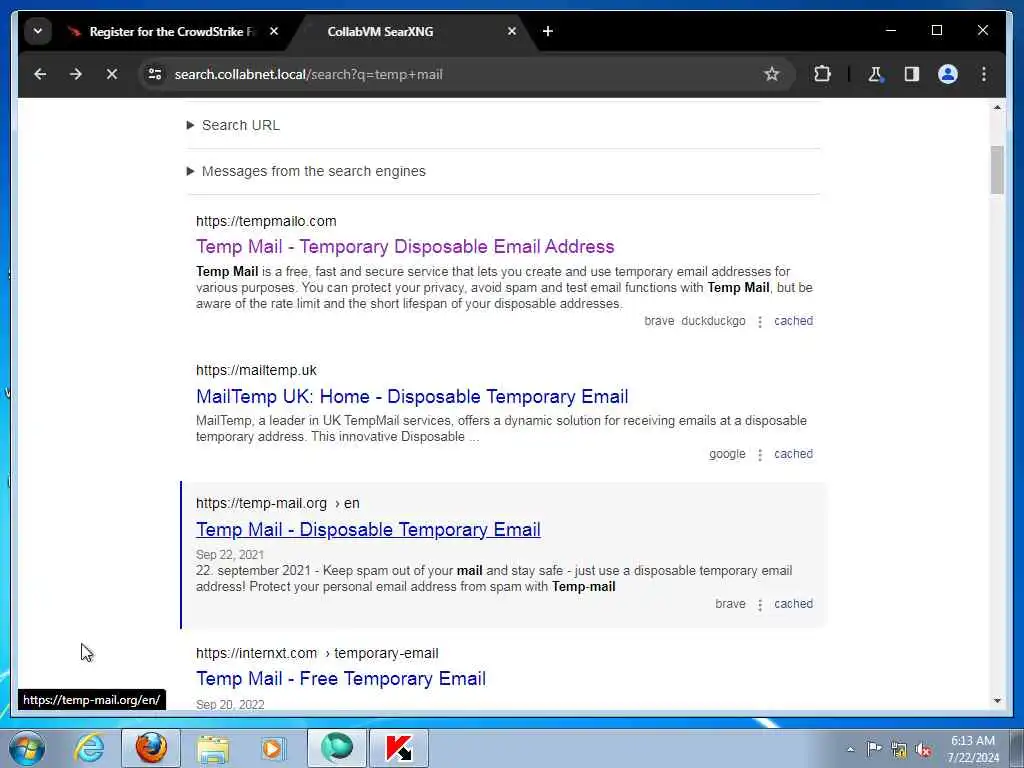
Task: Open Windows Media Player from taskbar
Action: 273,748
